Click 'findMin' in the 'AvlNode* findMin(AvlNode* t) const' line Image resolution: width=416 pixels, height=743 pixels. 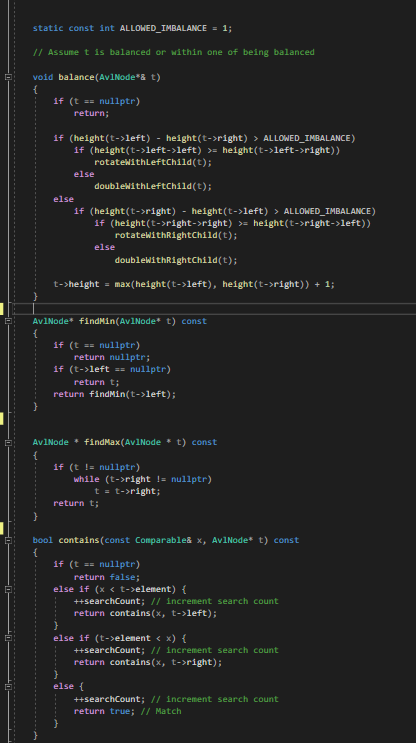click(x=97, y=321)
